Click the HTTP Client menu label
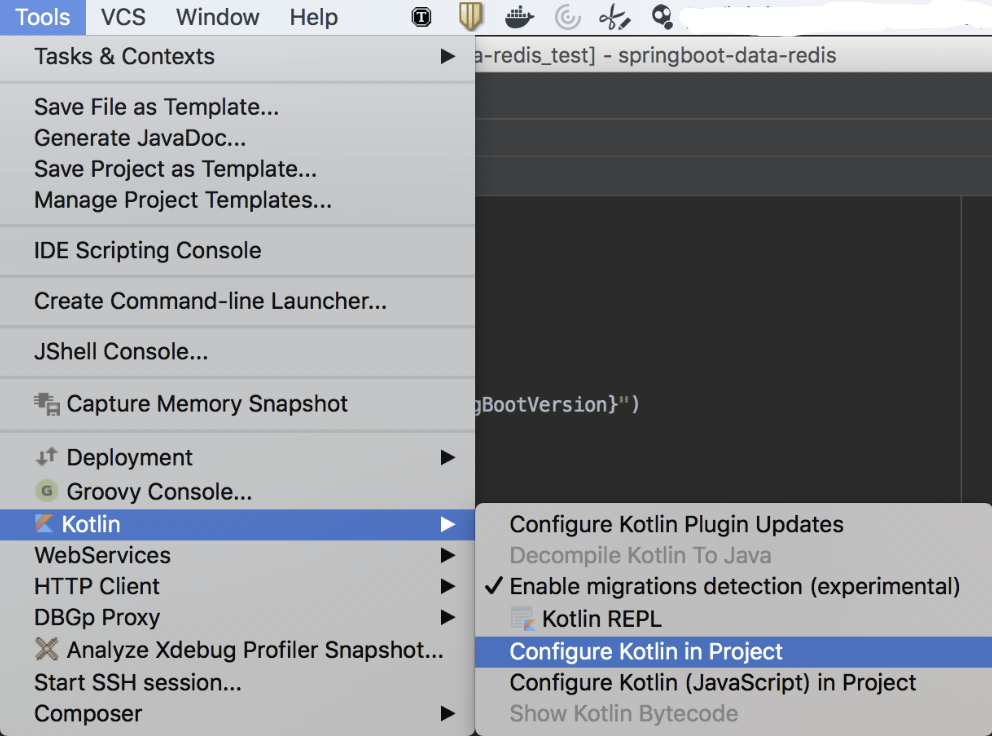The height and width of the screenshot is (736, 992). click(97, 586)
